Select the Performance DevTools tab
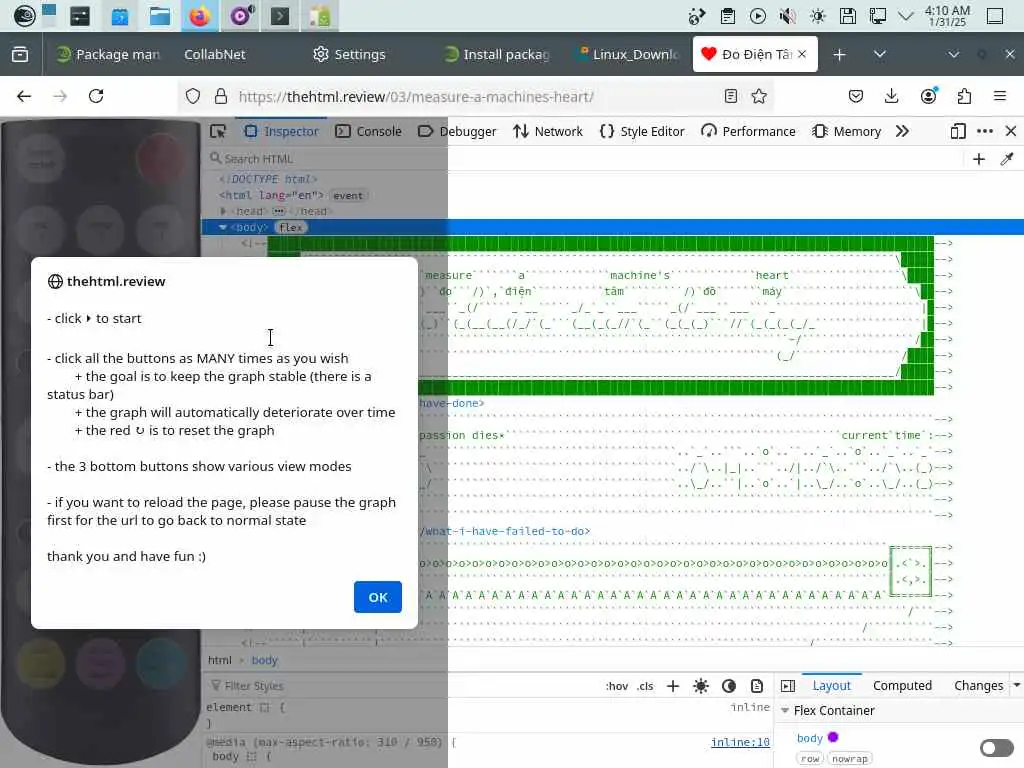 (x=748, y=131)
